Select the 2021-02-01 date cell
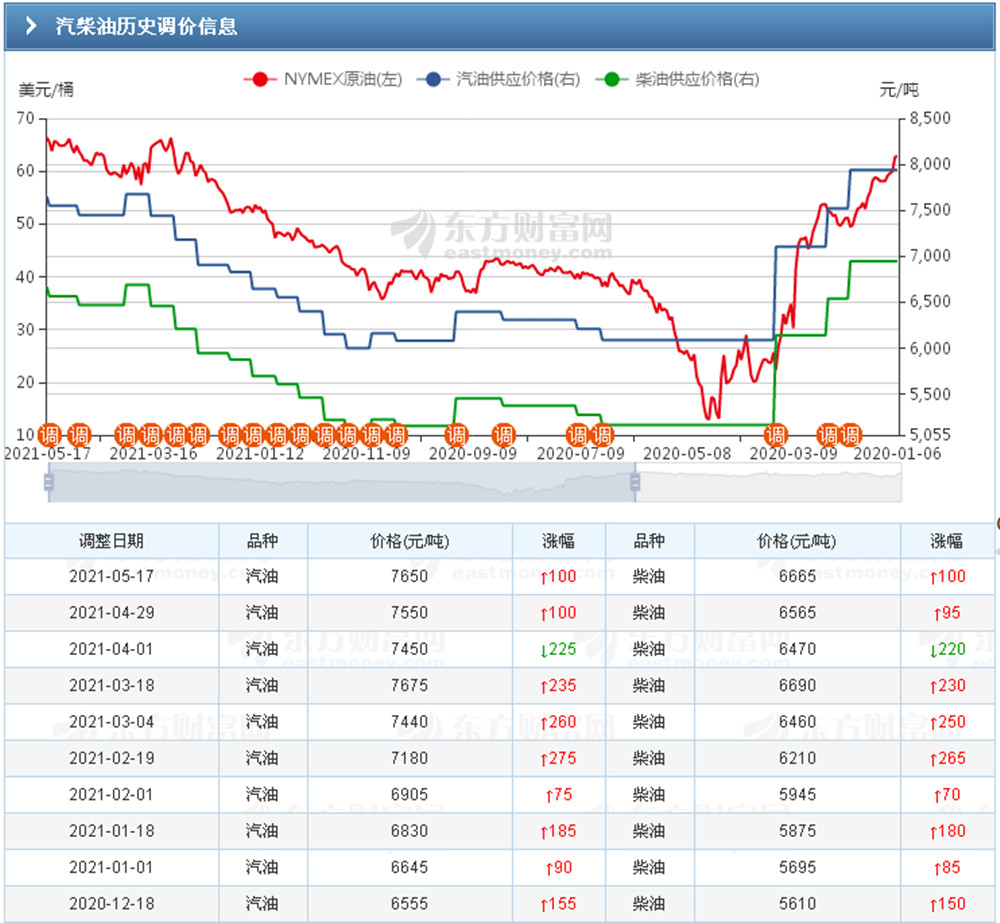1000x923 pixels. [x=111, y=794]
